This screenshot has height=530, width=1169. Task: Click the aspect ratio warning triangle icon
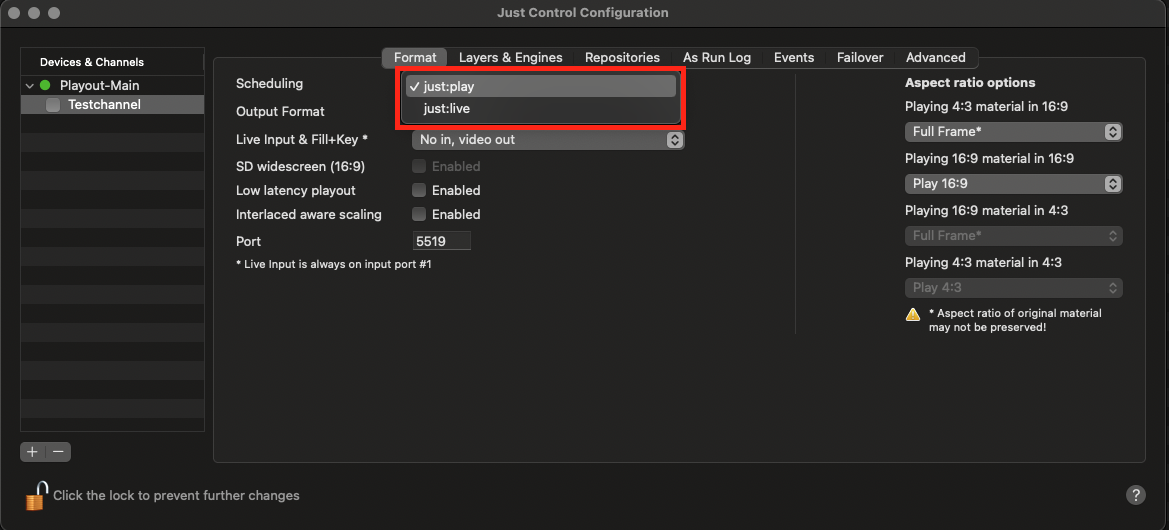(913, 314)
